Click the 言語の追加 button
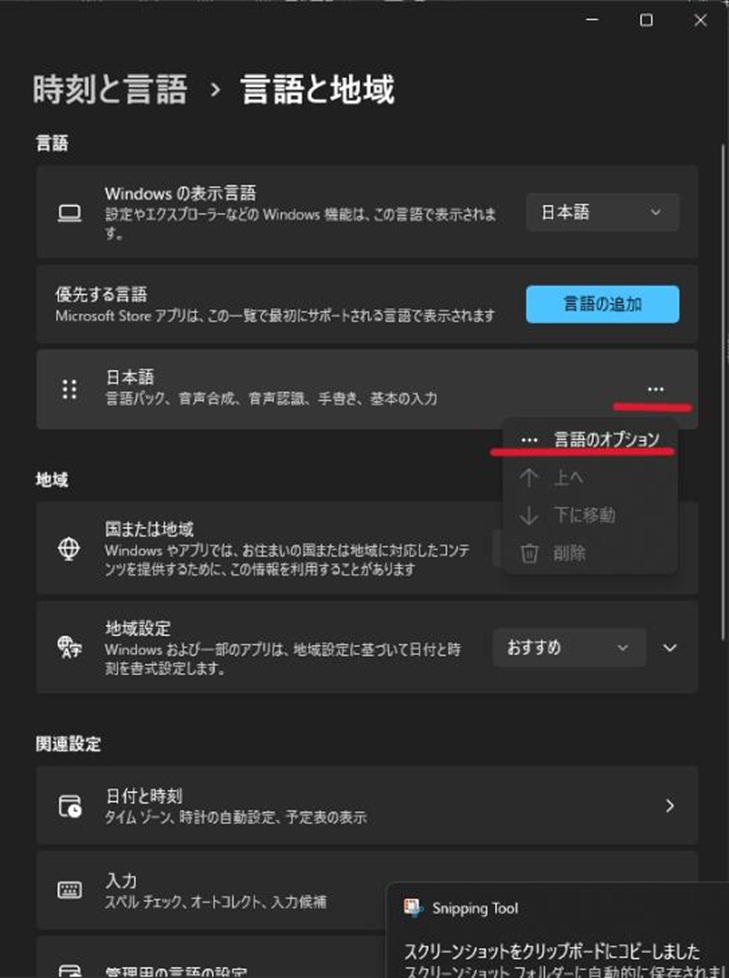Image resolution: width=729 pixels, height=978 pixels. point(602,304)
